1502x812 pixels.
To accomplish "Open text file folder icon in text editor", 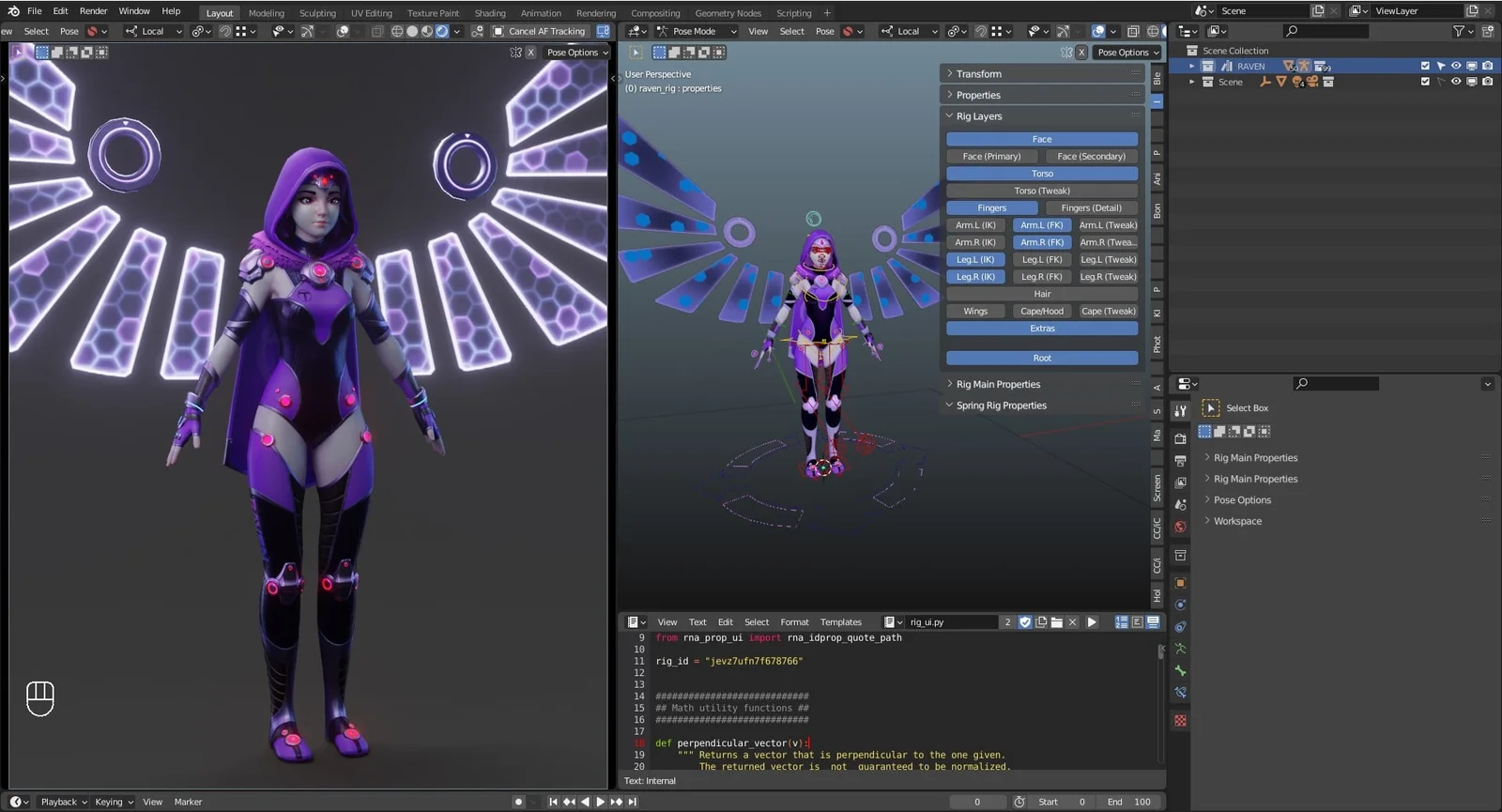I will click(1057, 622).
